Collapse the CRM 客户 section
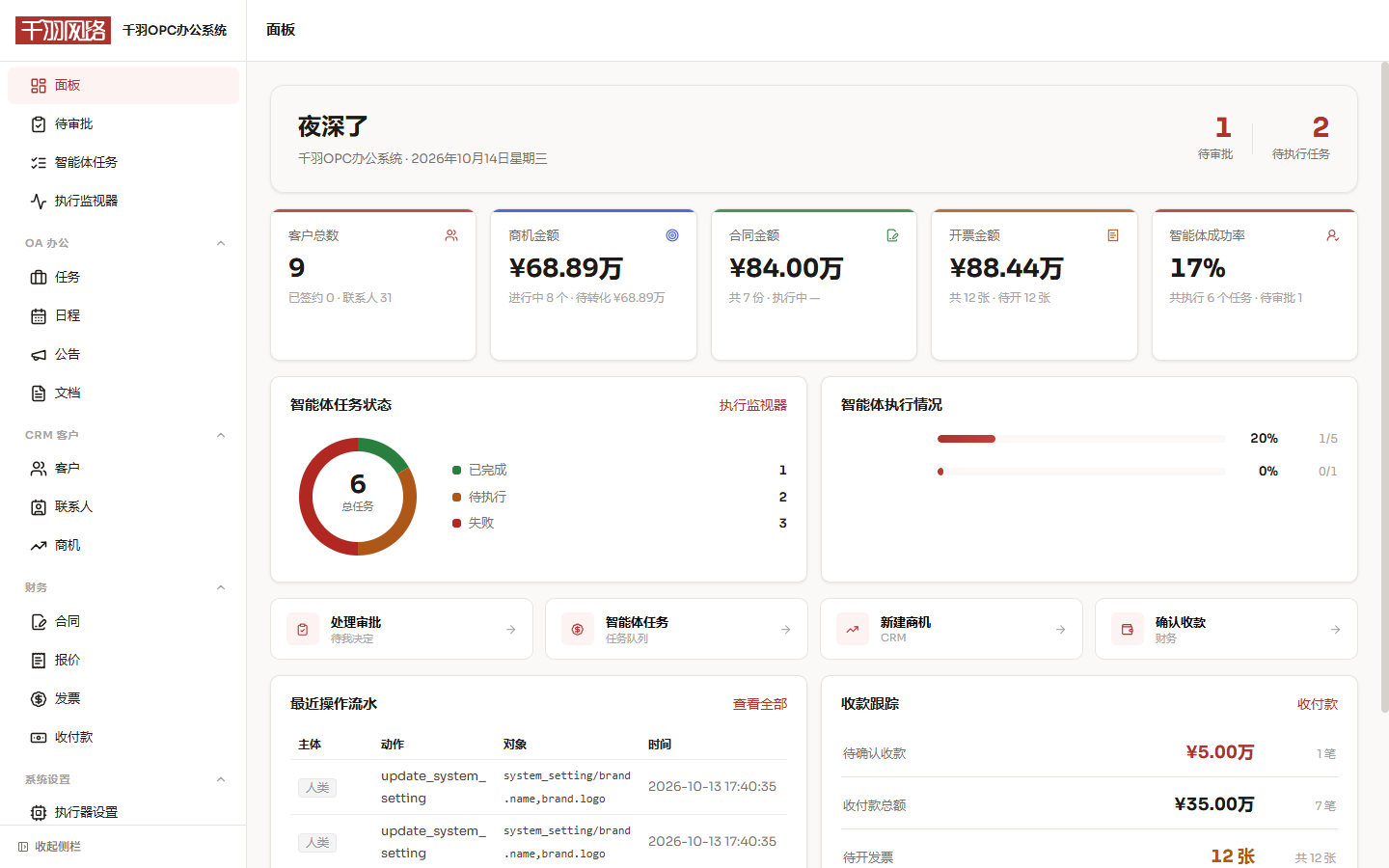 [x=221, y=435]
